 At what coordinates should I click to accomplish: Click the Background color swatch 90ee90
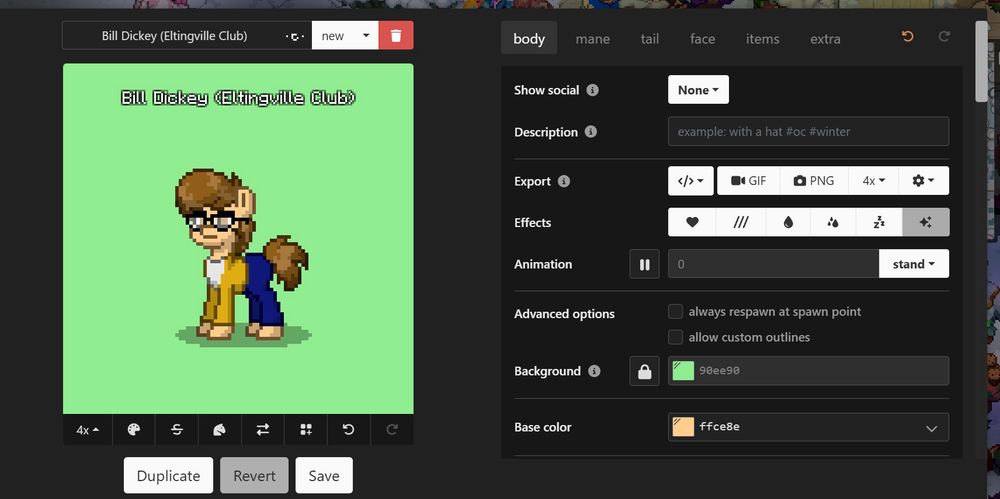point(683,371)
